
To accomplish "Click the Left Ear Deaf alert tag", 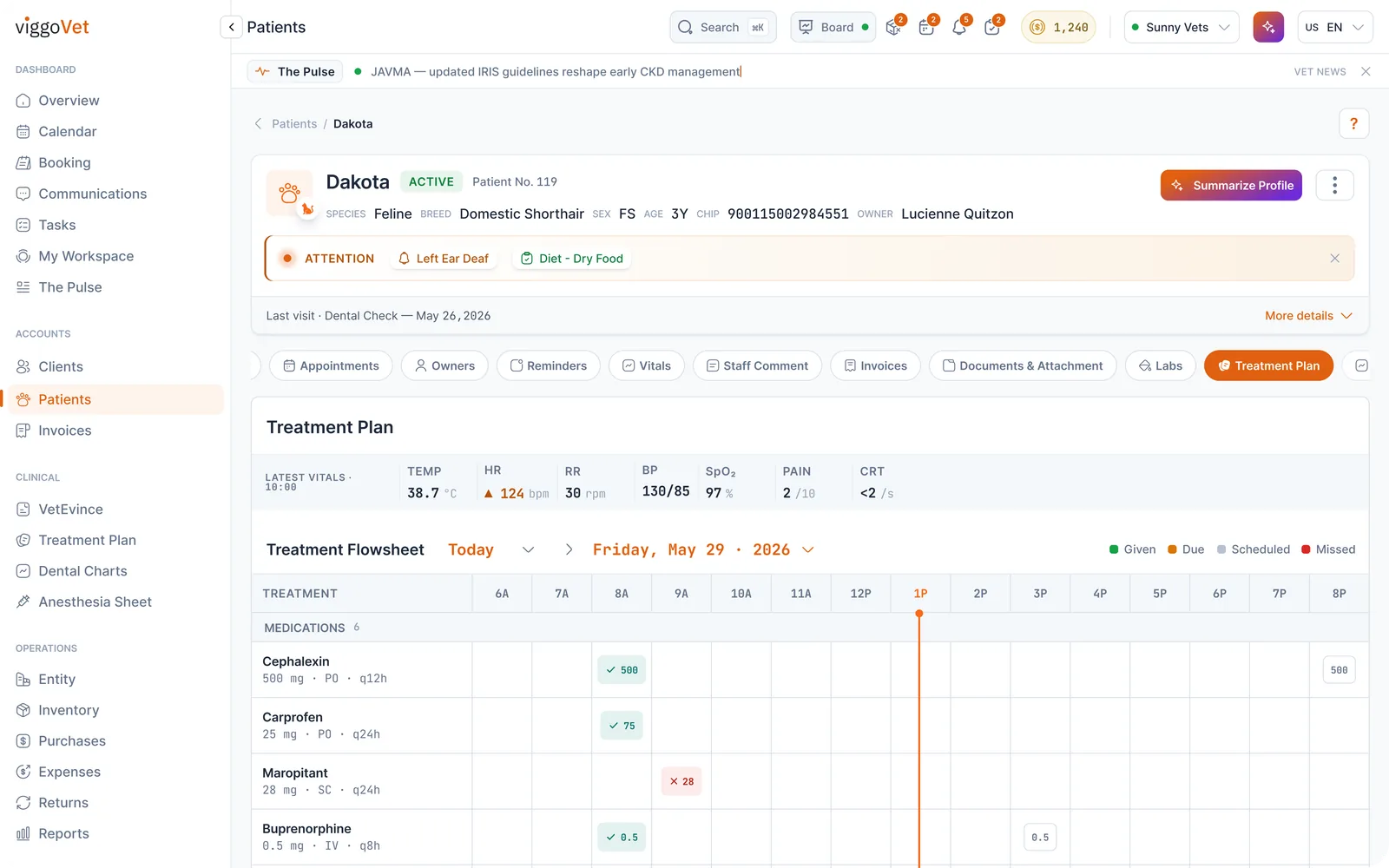I will coord(444,259).
